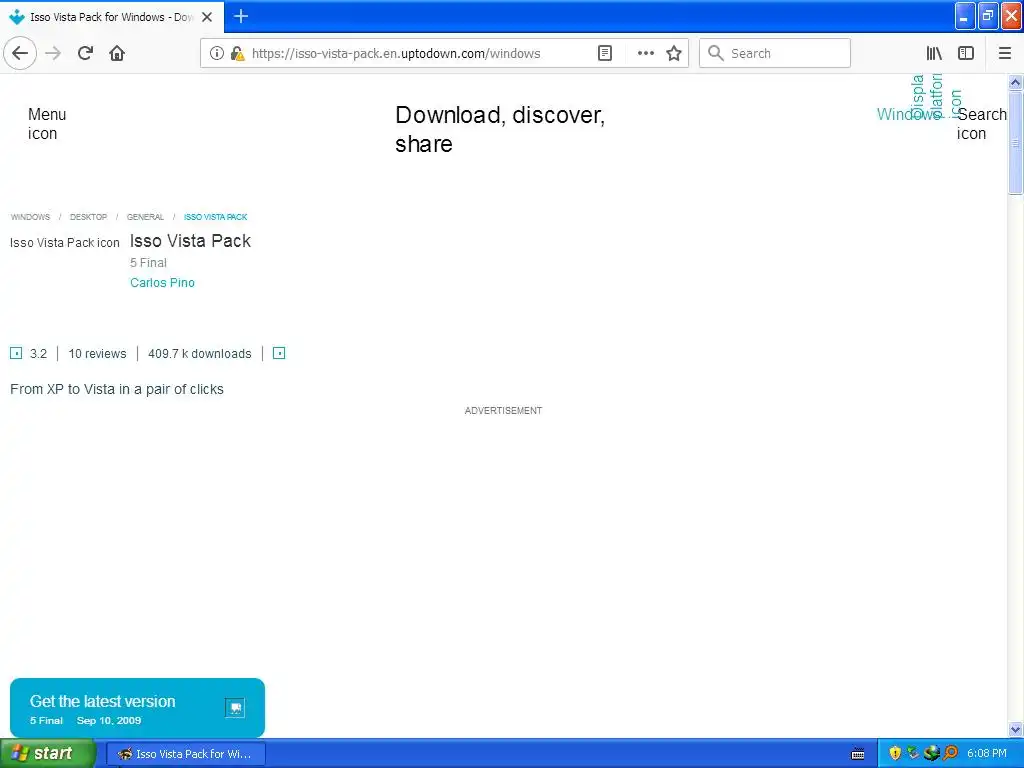The width and height of the screenshot is (1024, 768).
Task: Click scrollbar down arrow
Action: coord(1015,729)
